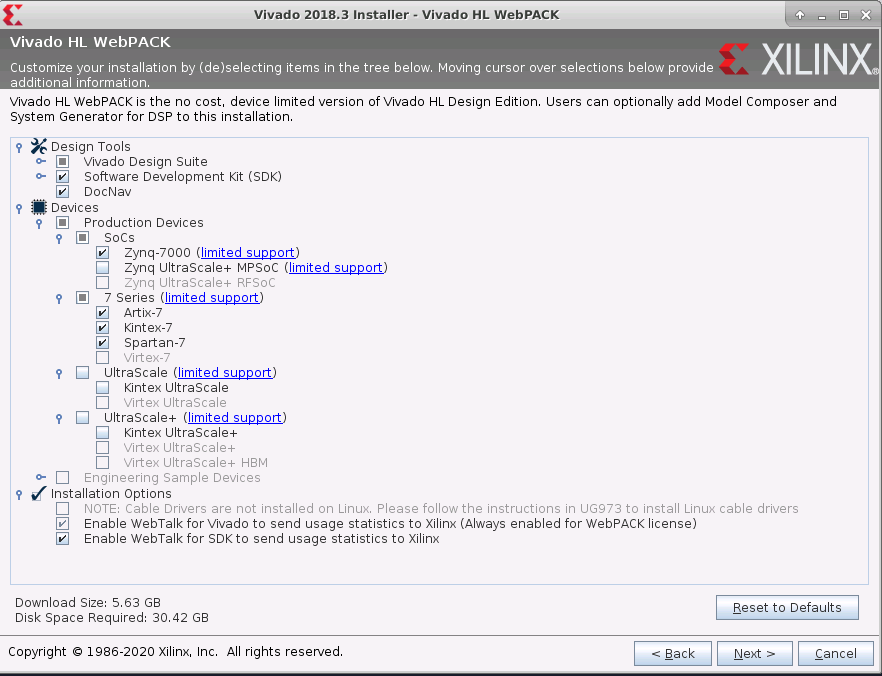Click the Download Size 5.63 GB text
This screenshot has width=882, height=676.
[x=88, y=602]
